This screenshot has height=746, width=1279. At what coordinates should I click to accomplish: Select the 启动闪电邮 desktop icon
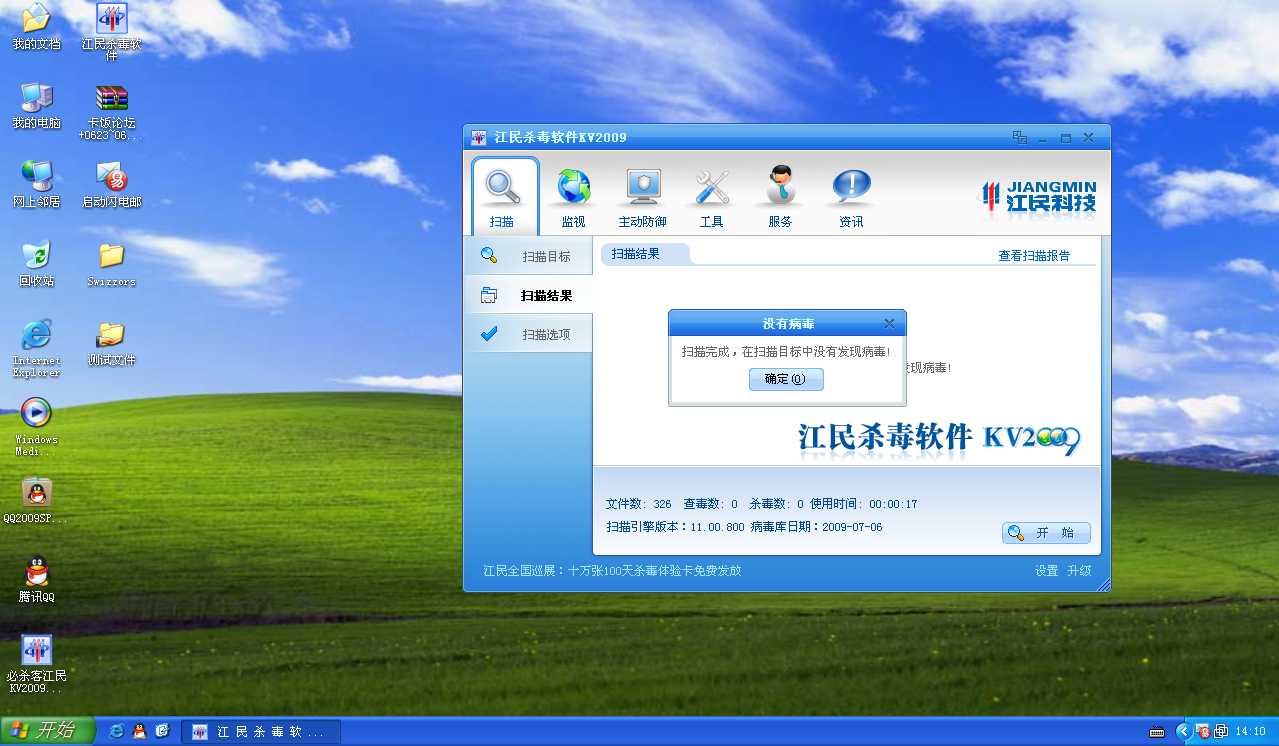point(111,184)
